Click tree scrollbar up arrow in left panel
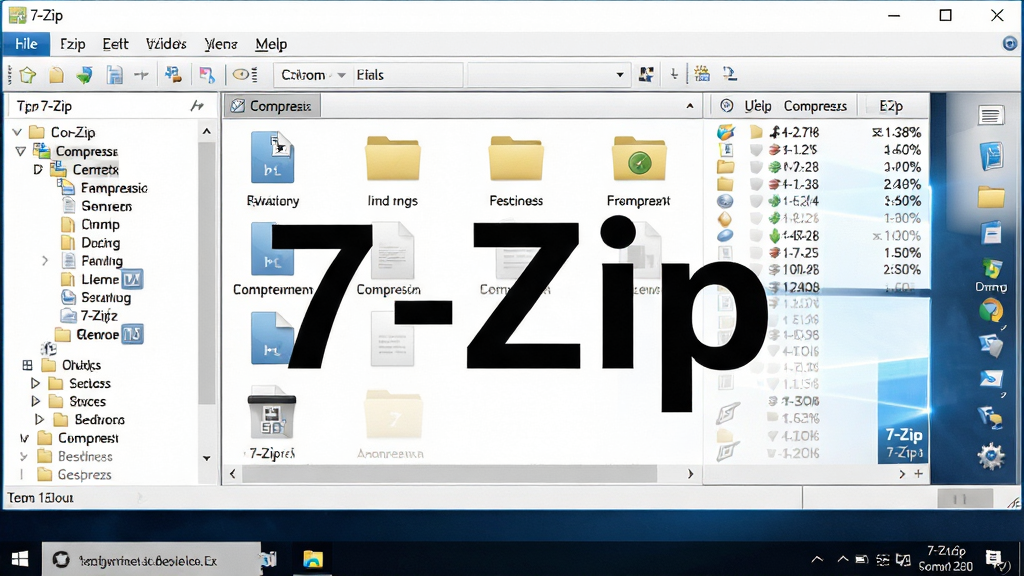 (x=207, y=132)
